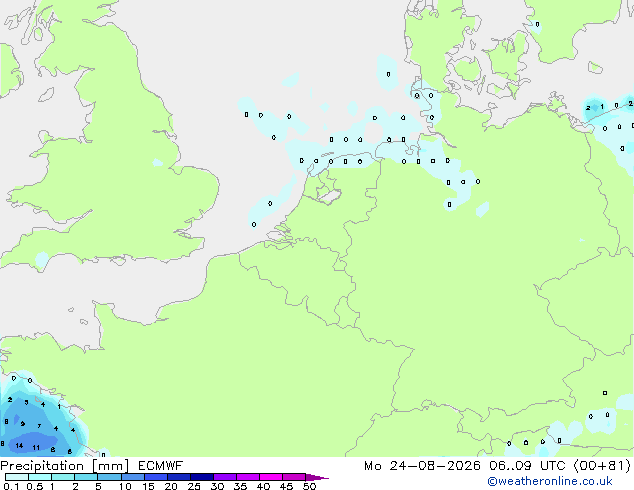Click the 11 mm precipitation value on map
This screenshot has width=634, height=490.
pyautogui.click(x=36, y=448)
